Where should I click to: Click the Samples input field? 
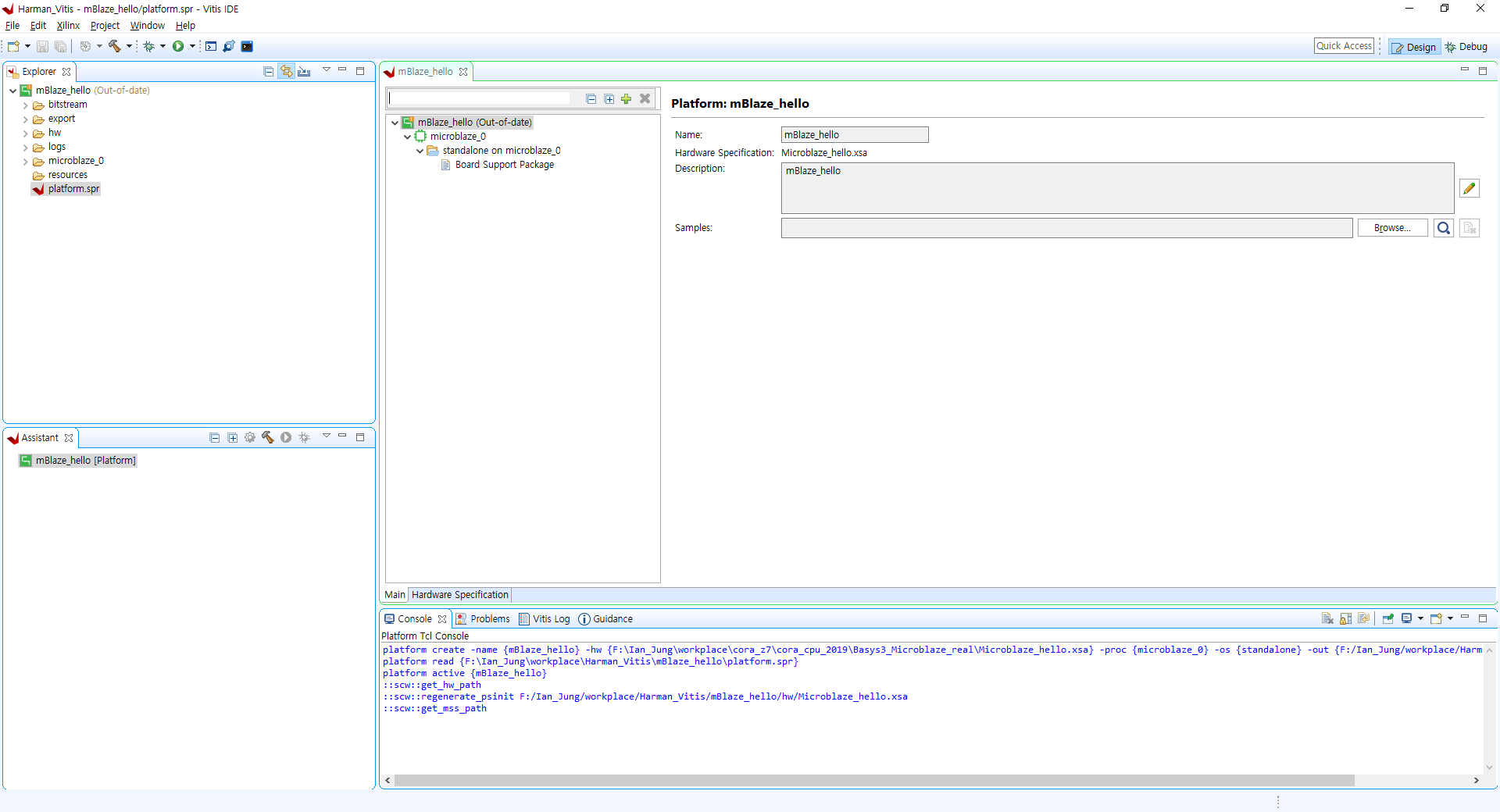pos(1067,228)
